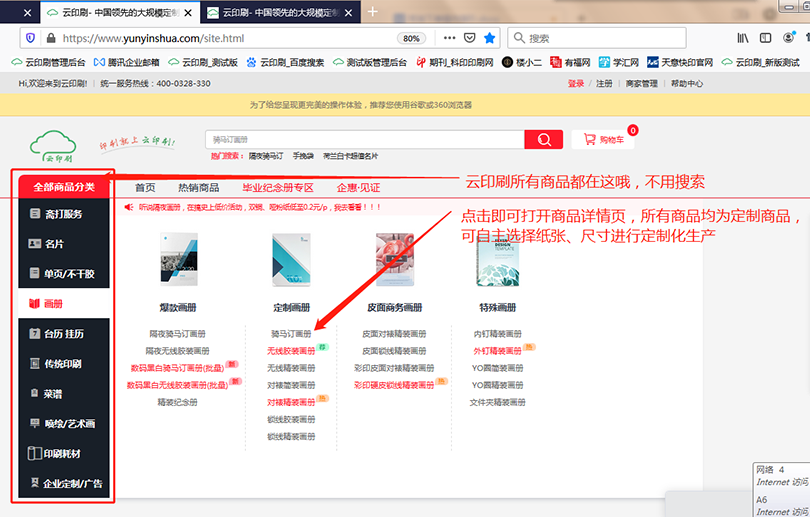The width and height of the screenshot is (810, 517).
Task: Open the Firefox library icon
Action: pos(743,38)
